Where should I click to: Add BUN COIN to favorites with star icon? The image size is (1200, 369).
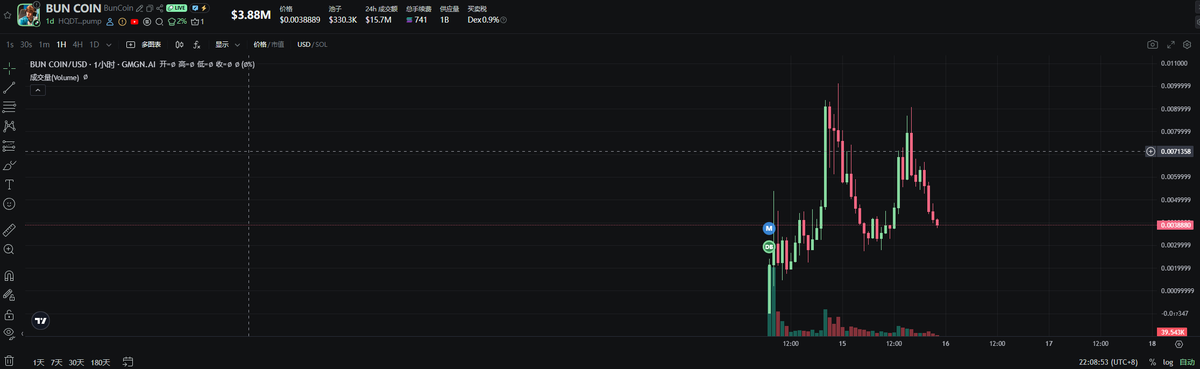pos(8,15)
